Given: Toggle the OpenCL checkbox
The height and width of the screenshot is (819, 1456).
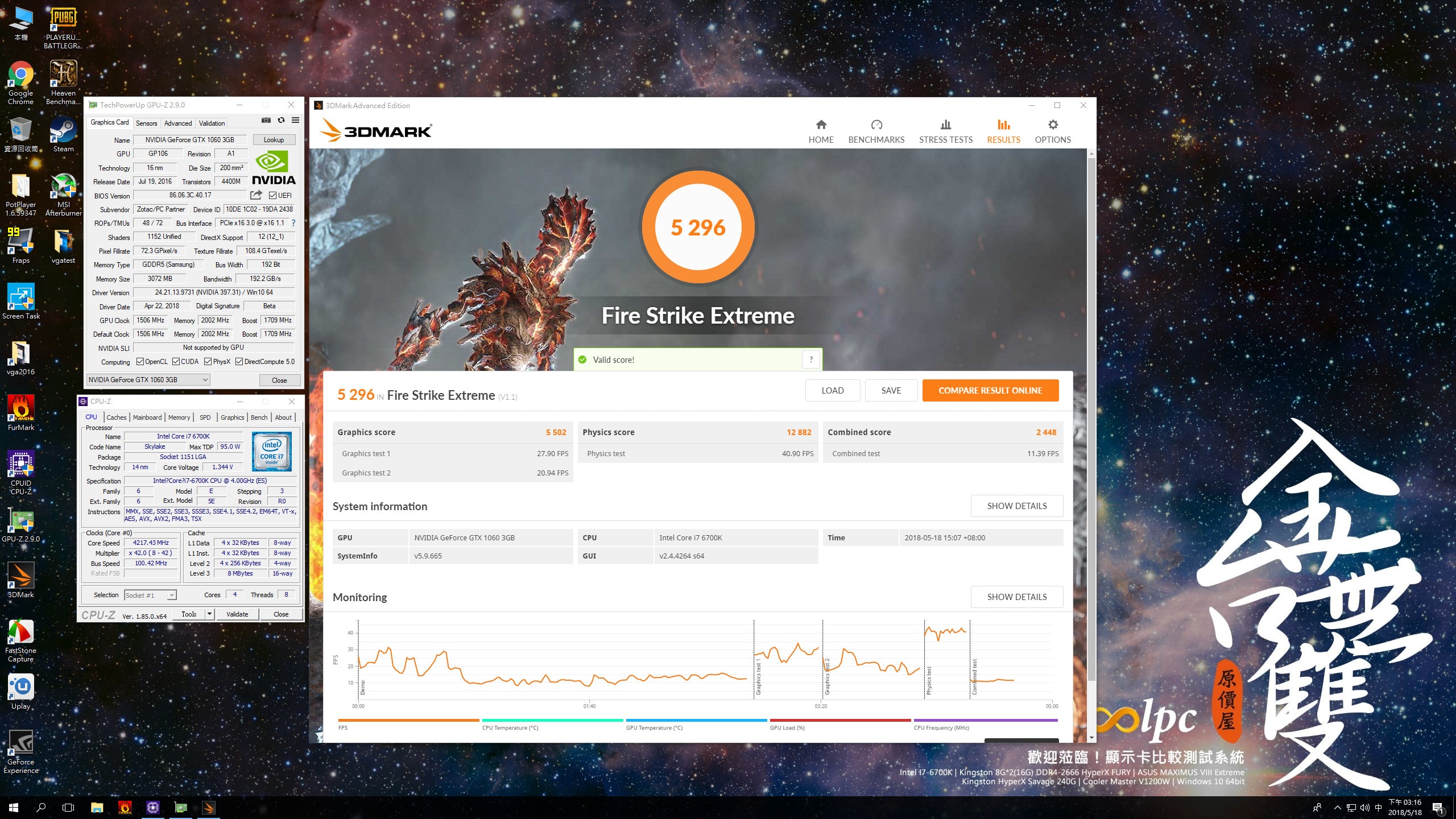Looking at the screenshot, I should coord(140,362).
